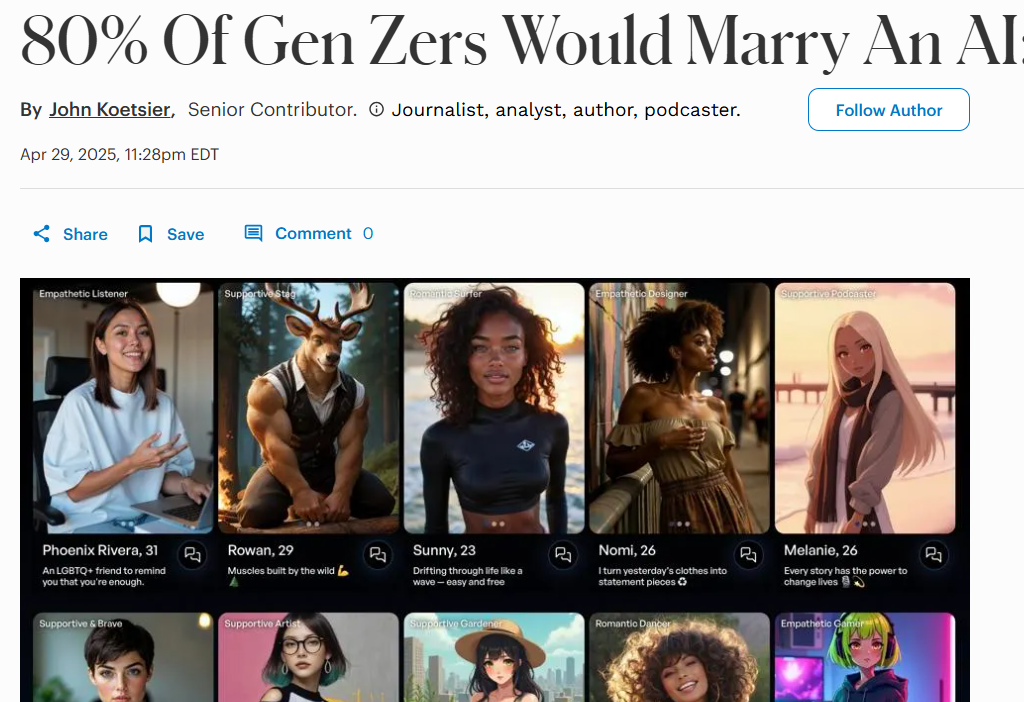Select the Rowan stag profile image
This screenshot has width=1024, height=702.
click(x=309, y=408)
